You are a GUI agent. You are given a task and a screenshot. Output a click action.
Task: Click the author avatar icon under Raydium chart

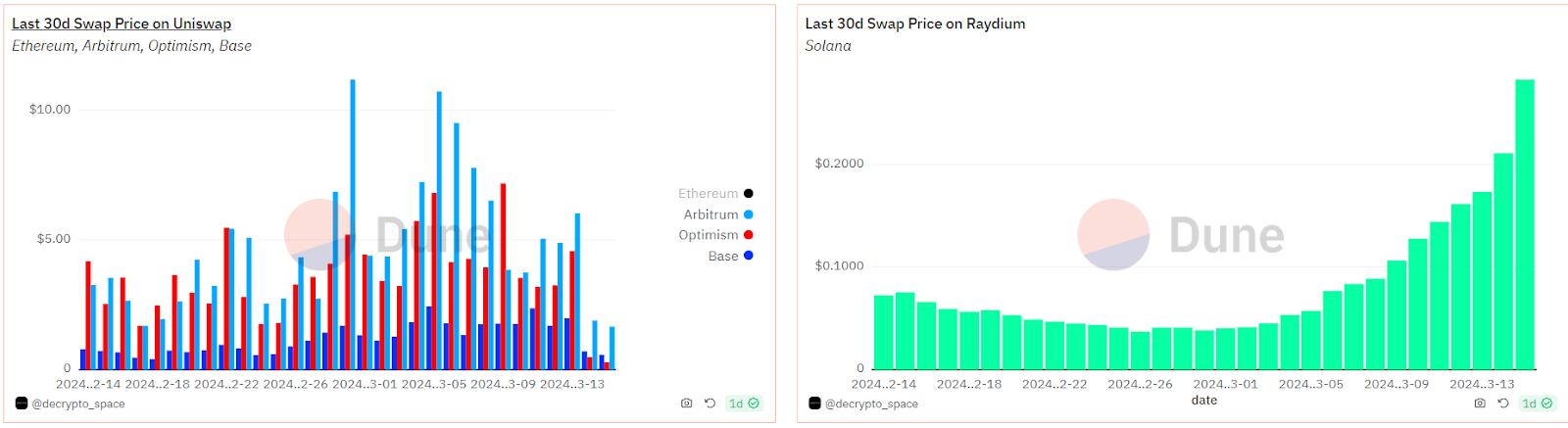(814, 404)
